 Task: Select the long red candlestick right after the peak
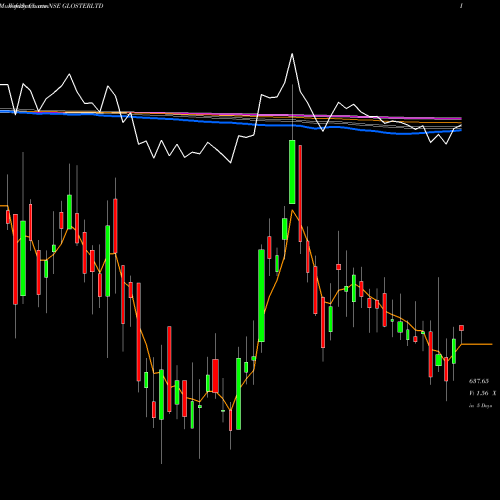[x=300, y=193]
